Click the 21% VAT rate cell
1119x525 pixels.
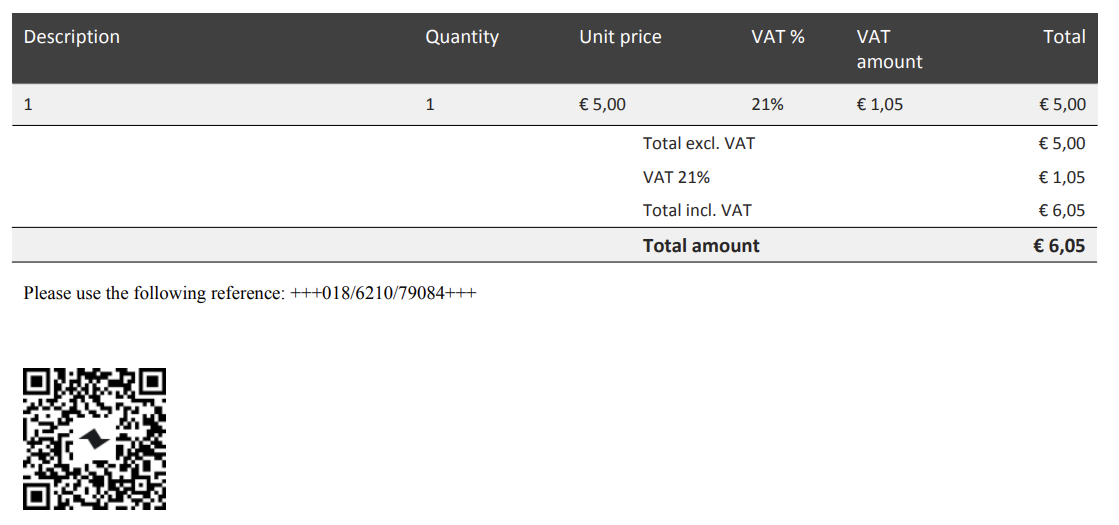click(767, 104)
